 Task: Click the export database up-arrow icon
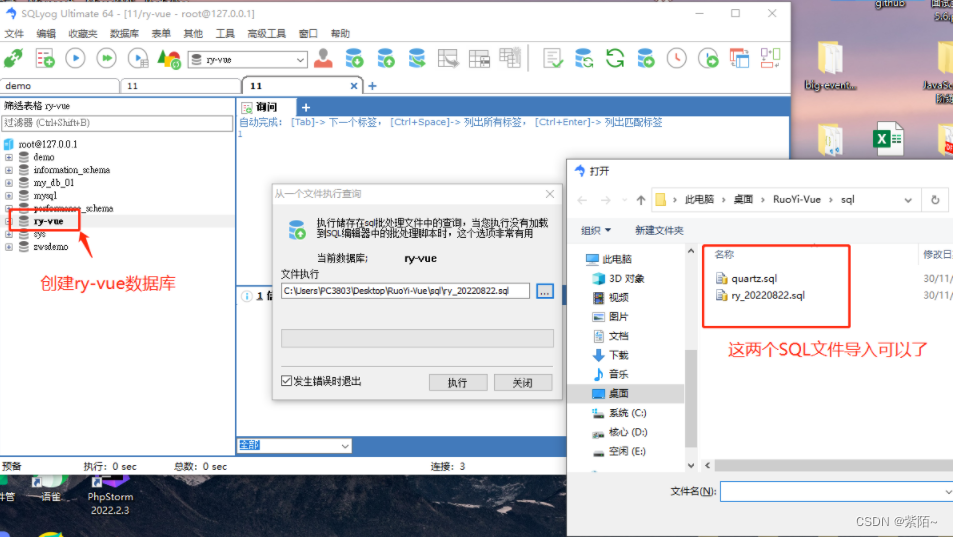point(386,58)
